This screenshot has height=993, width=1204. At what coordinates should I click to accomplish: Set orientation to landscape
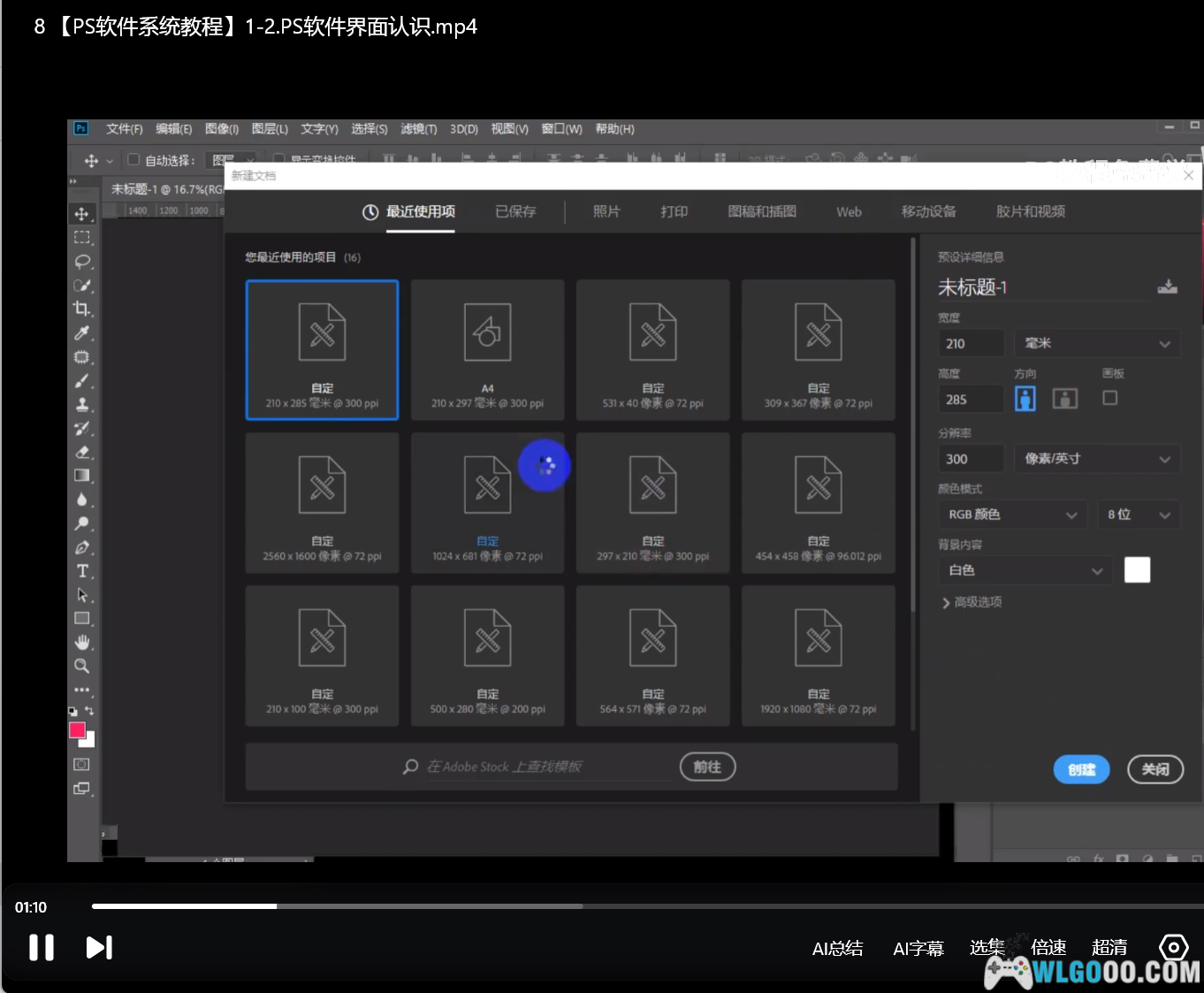point(1065,399)
